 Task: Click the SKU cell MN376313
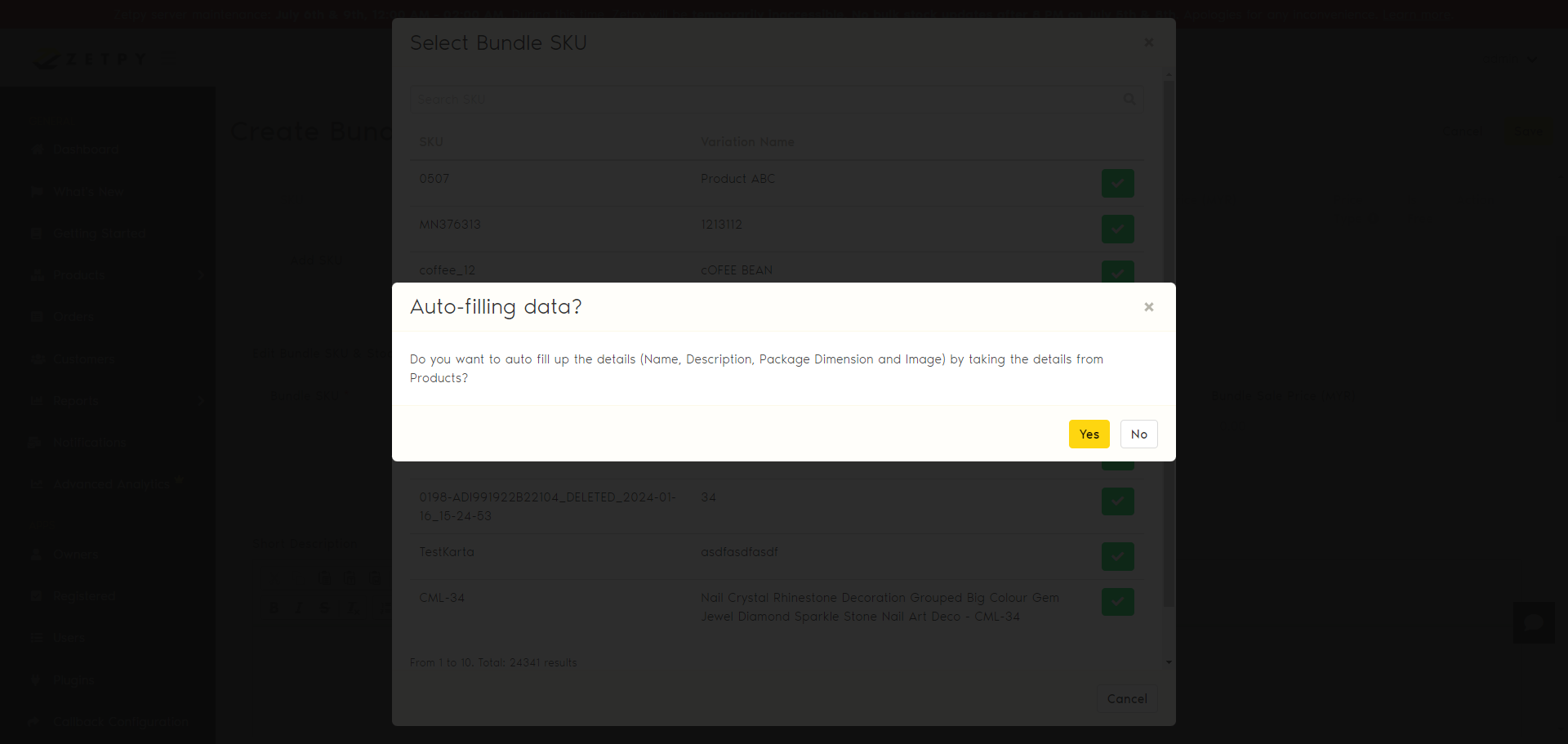(450, 224)
